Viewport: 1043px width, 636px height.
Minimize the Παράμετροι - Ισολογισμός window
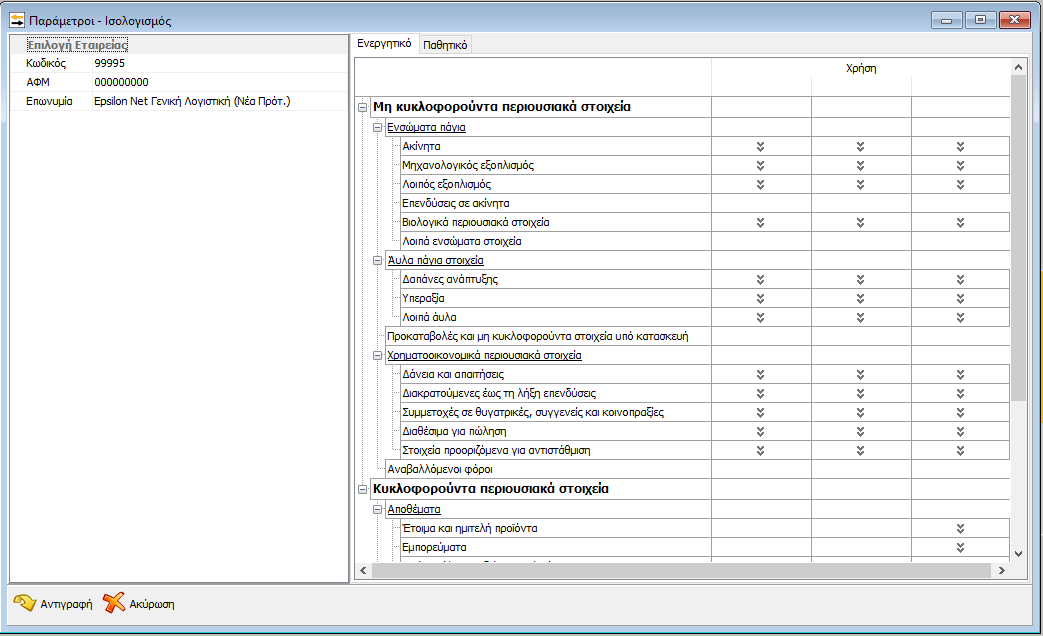coord(947,20)
